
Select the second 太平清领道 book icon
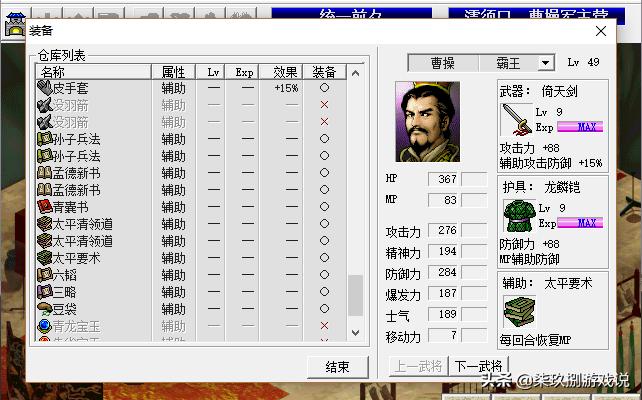pos(44,241)
